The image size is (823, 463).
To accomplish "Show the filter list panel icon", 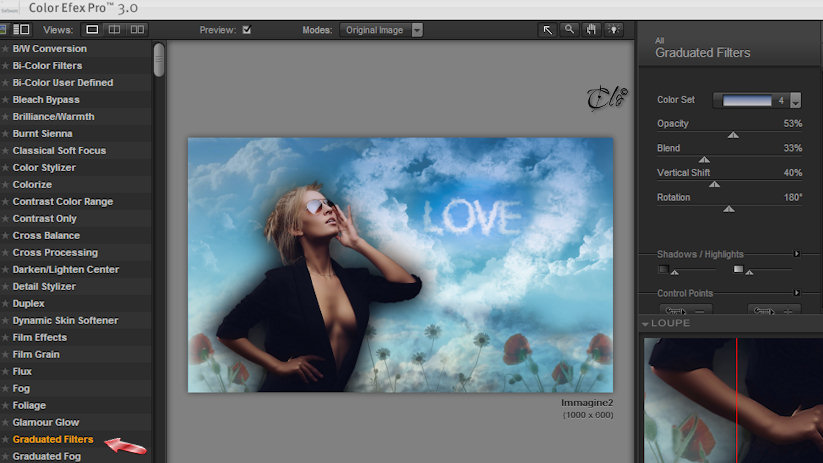I will point(22,30).
